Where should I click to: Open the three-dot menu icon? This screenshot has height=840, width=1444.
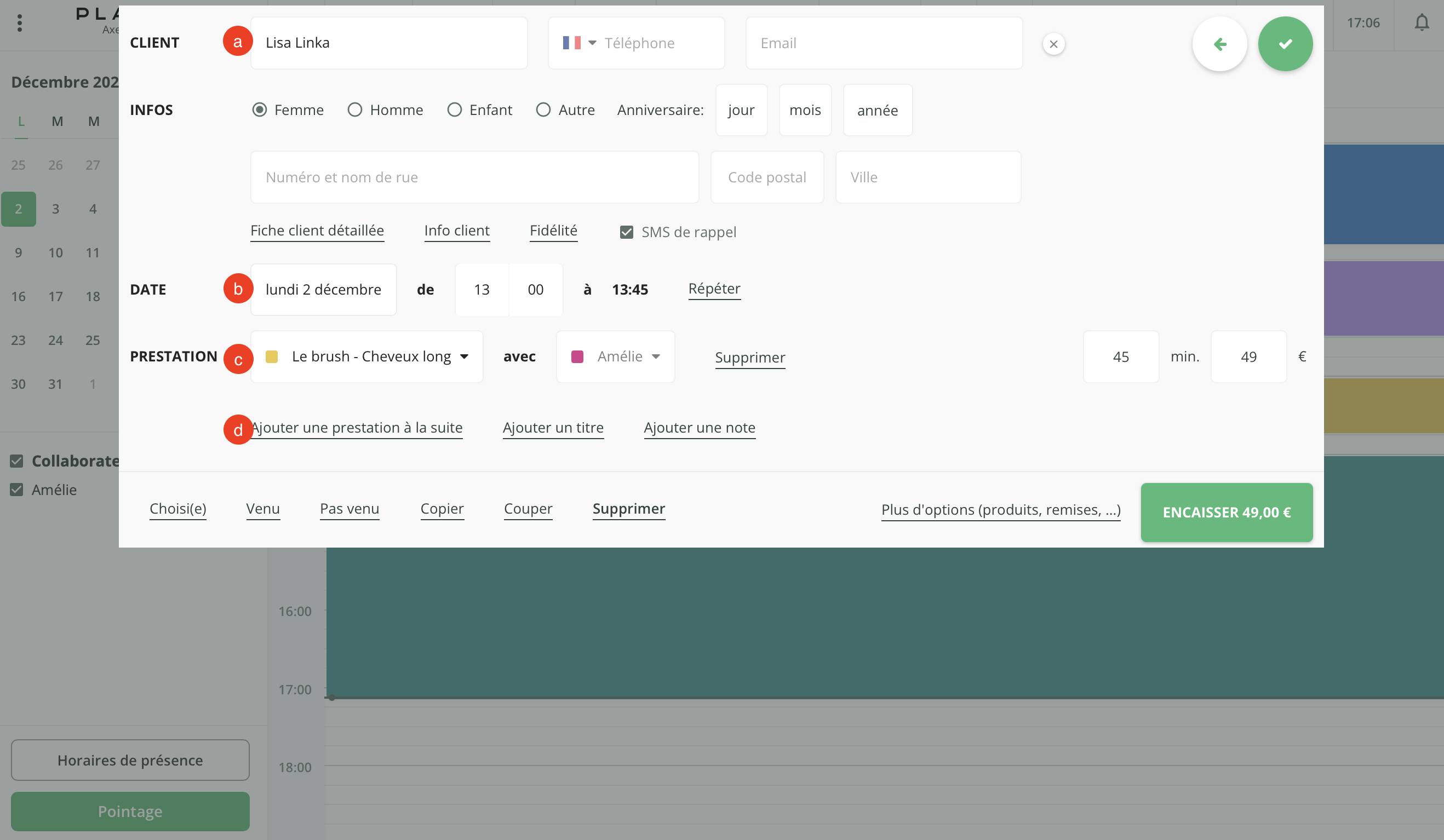[x=20, y=23]
